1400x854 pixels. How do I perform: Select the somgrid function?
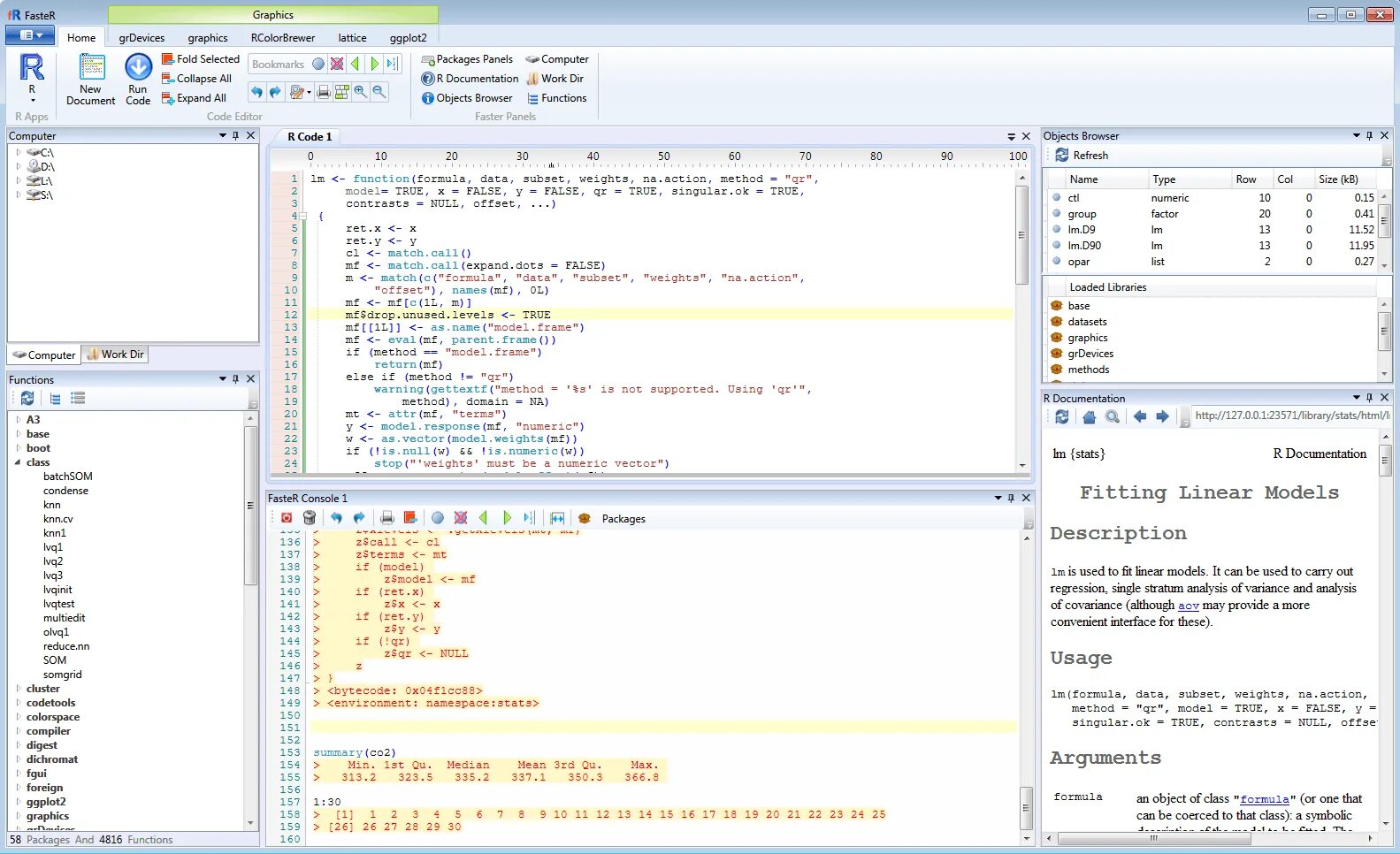[x=62, y=675]
